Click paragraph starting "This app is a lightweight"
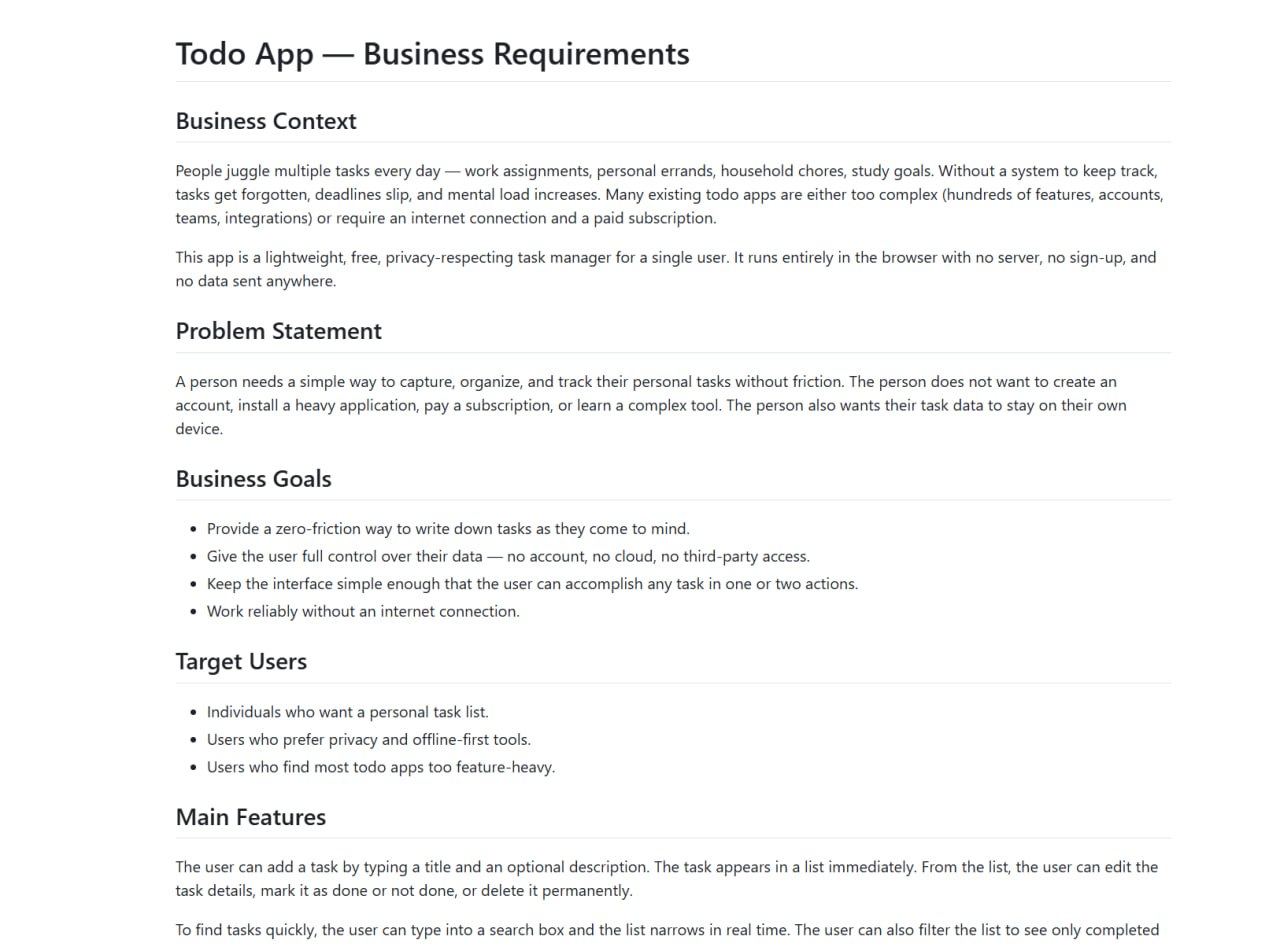The image size is (1280, 947). 666,269
